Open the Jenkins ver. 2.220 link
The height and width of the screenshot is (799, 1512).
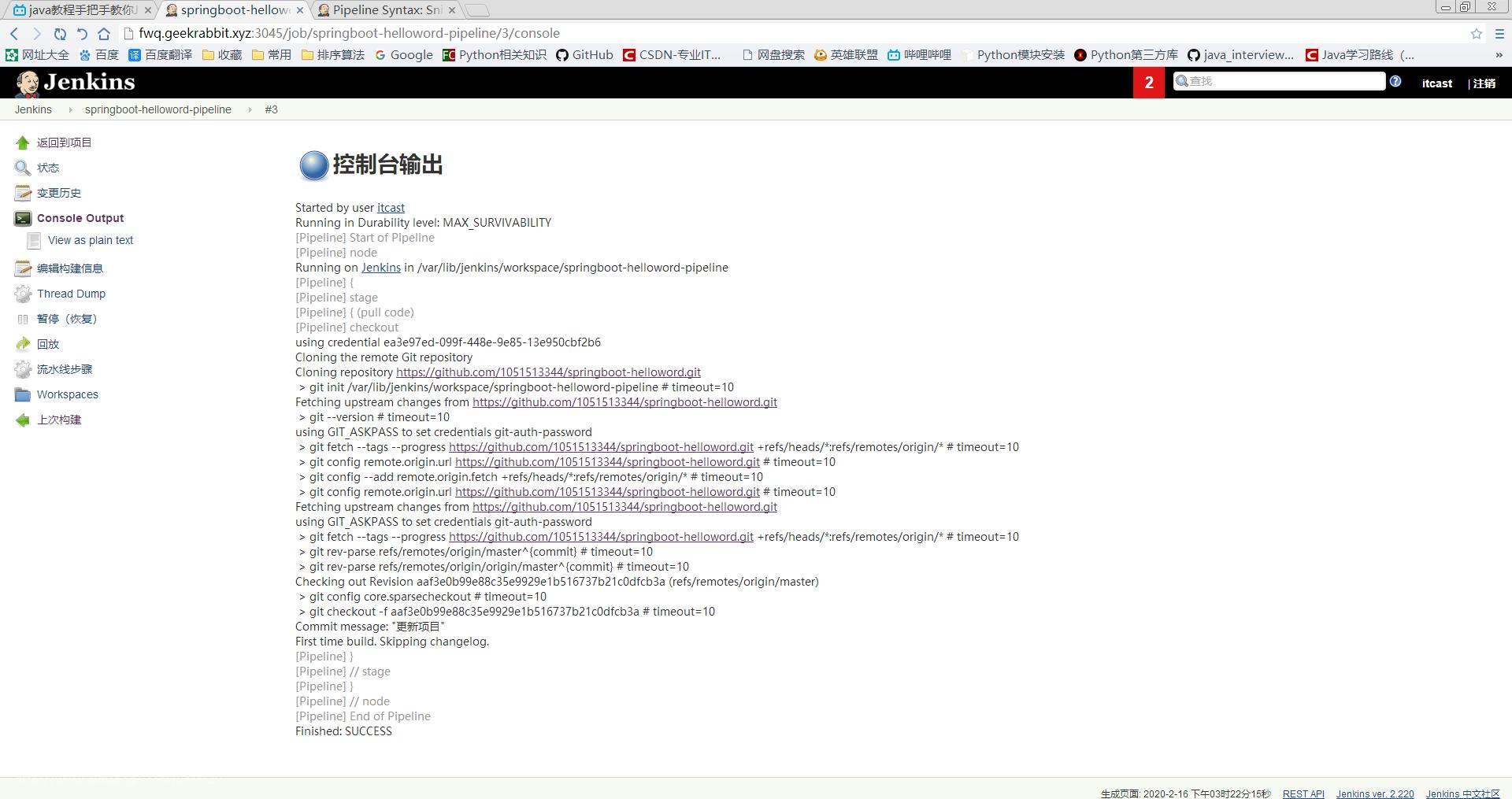[x=1375, y=793]
